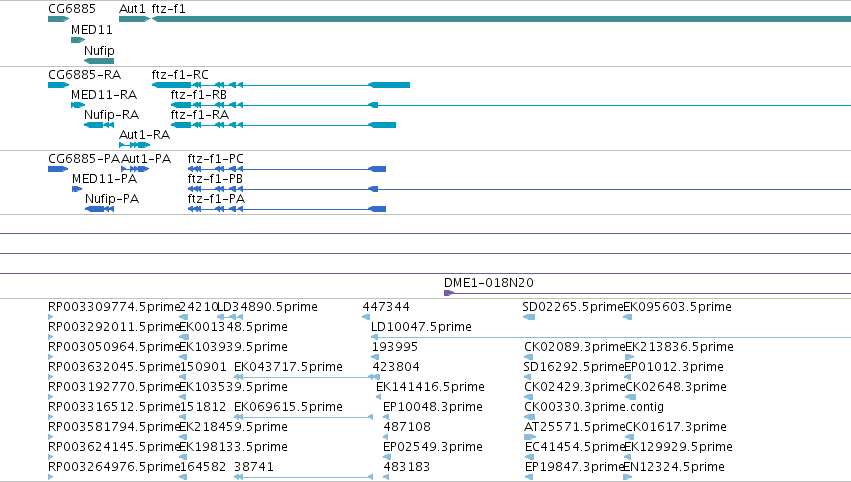Click the EK103939.5prime EST label

coord(233,347)
